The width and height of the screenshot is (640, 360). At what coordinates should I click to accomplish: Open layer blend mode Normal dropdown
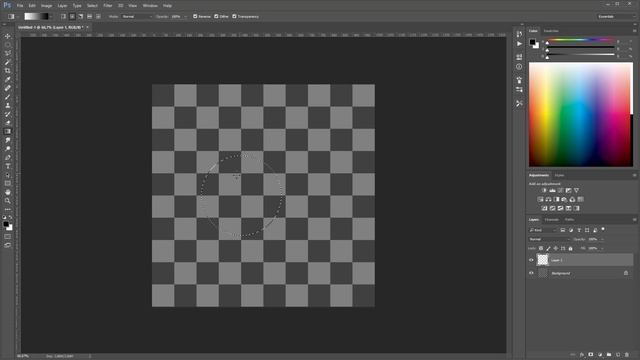coord(549,239)
